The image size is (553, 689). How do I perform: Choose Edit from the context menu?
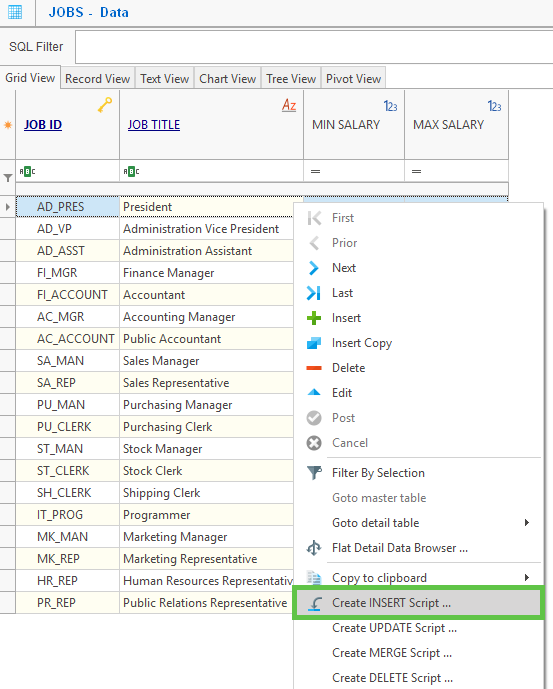417,393
